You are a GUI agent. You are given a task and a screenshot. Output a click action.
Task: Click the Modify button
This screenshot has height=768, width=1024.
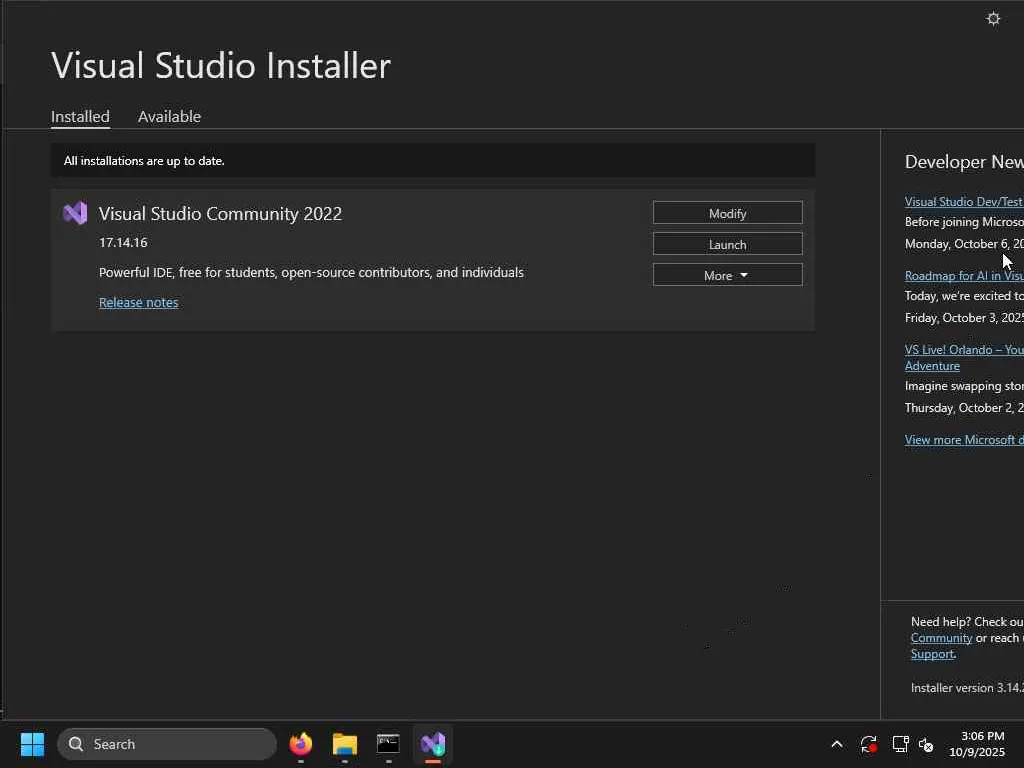pyautogui.click(x=728, y=213)
